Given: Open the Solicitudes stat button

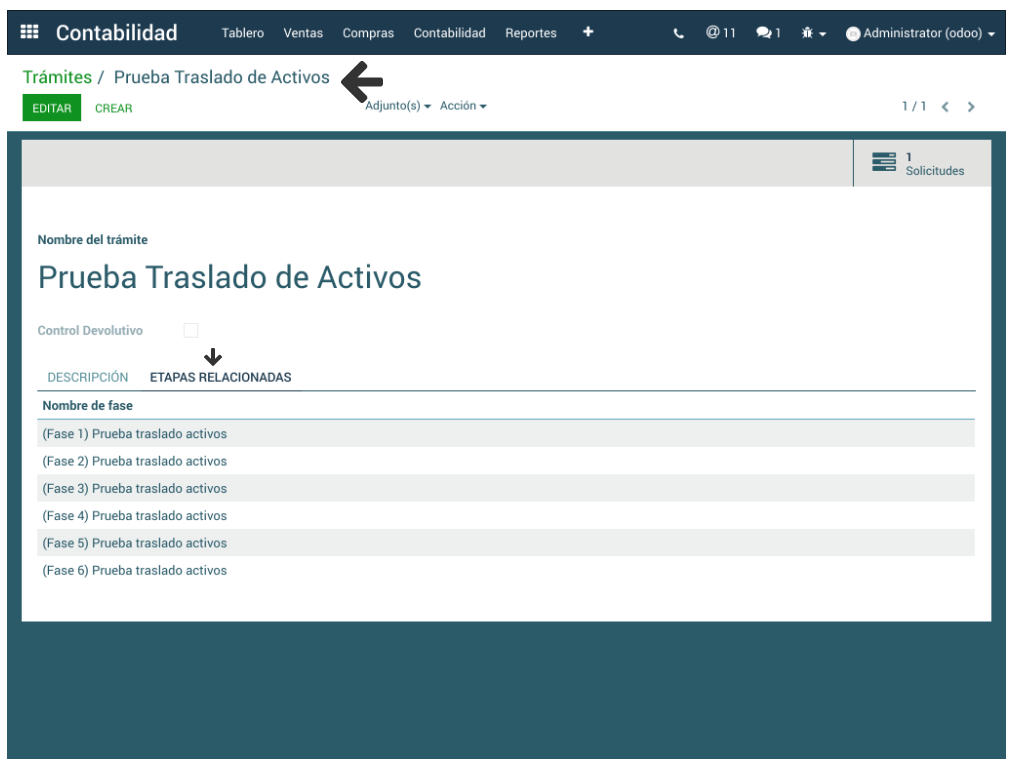Looking at the screenshot, I should (x=921, y=163).
